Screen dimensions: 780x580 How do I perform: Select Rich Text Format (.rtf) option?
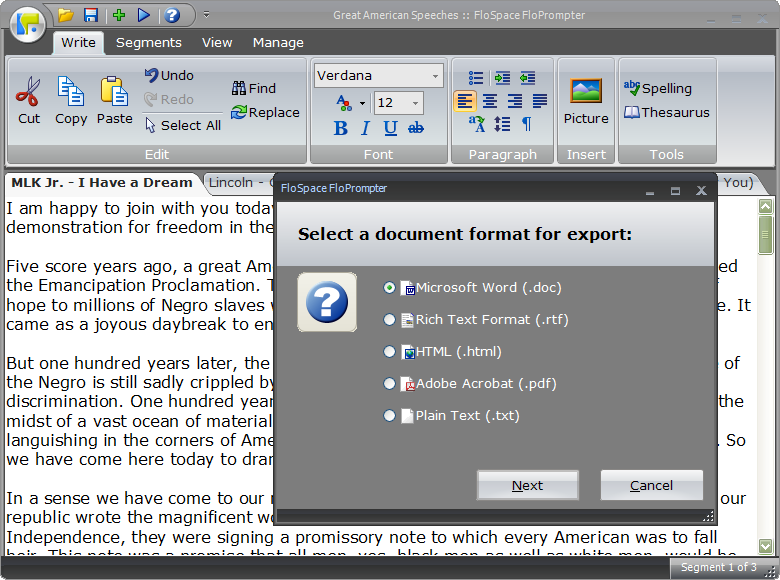tap(476, 319)
